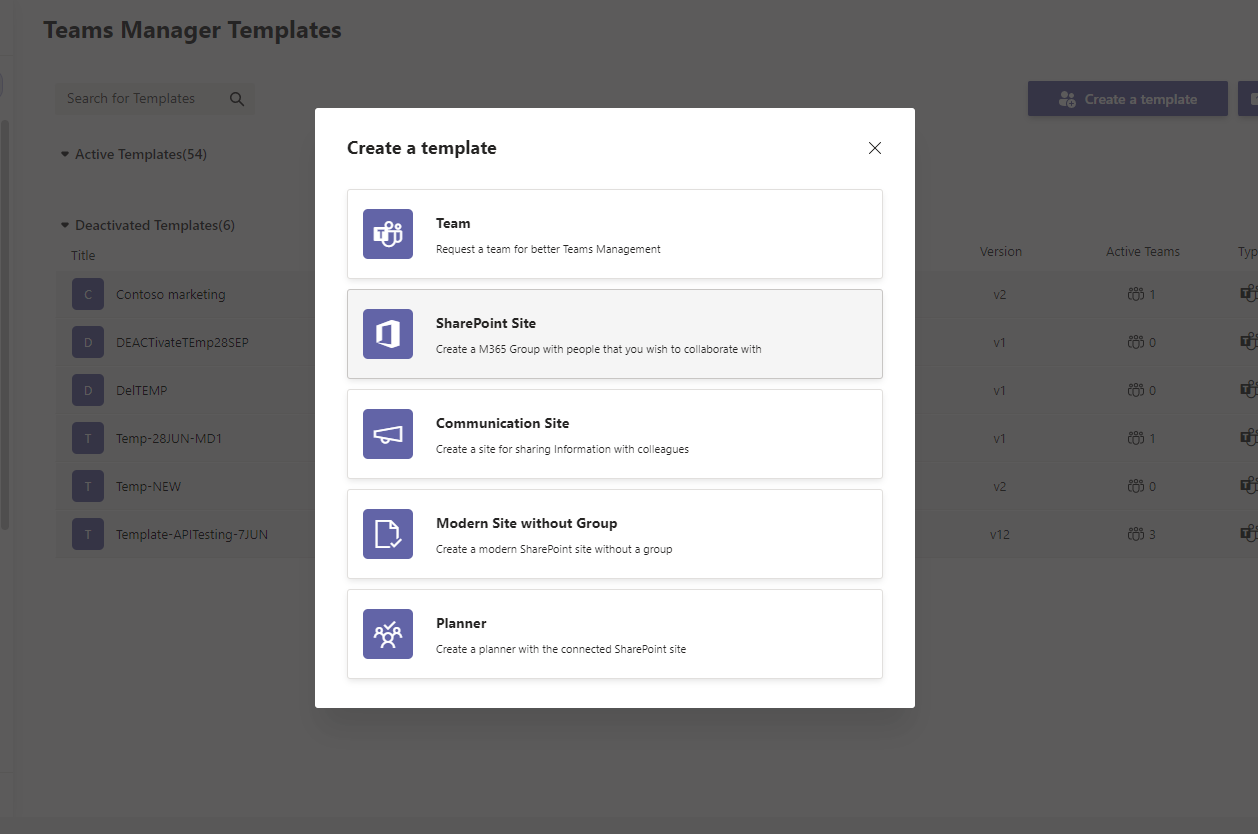Choose the SharePoint Site title
Screen dimensions: 1258x834
[486, 323]
